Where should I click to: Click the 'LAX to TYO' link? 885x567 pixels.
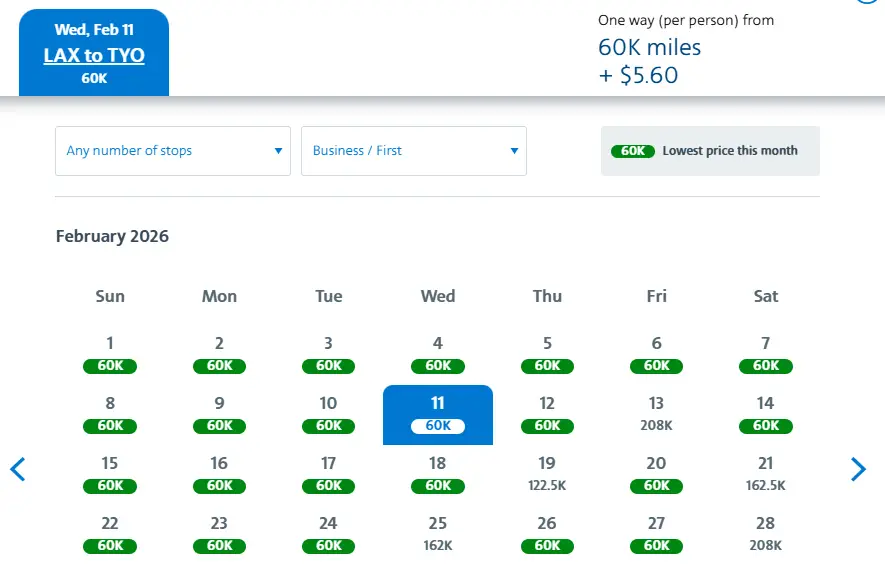pos(94,55)
